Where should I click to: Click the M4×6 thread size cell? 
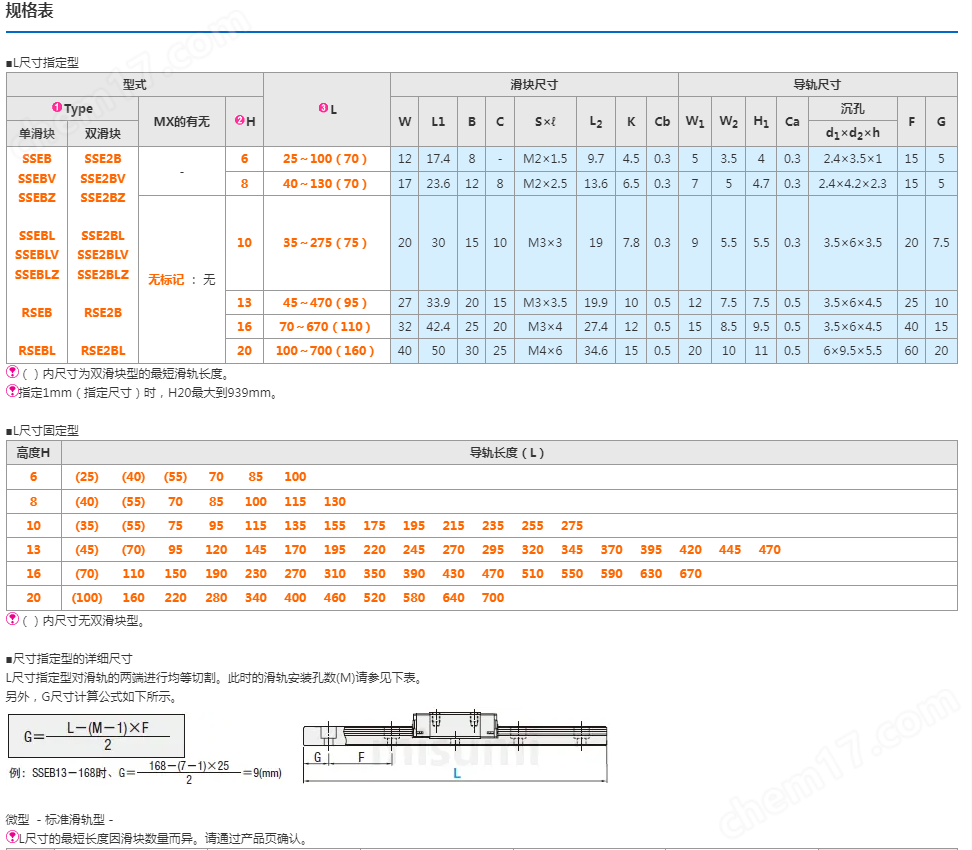[545, 350]
